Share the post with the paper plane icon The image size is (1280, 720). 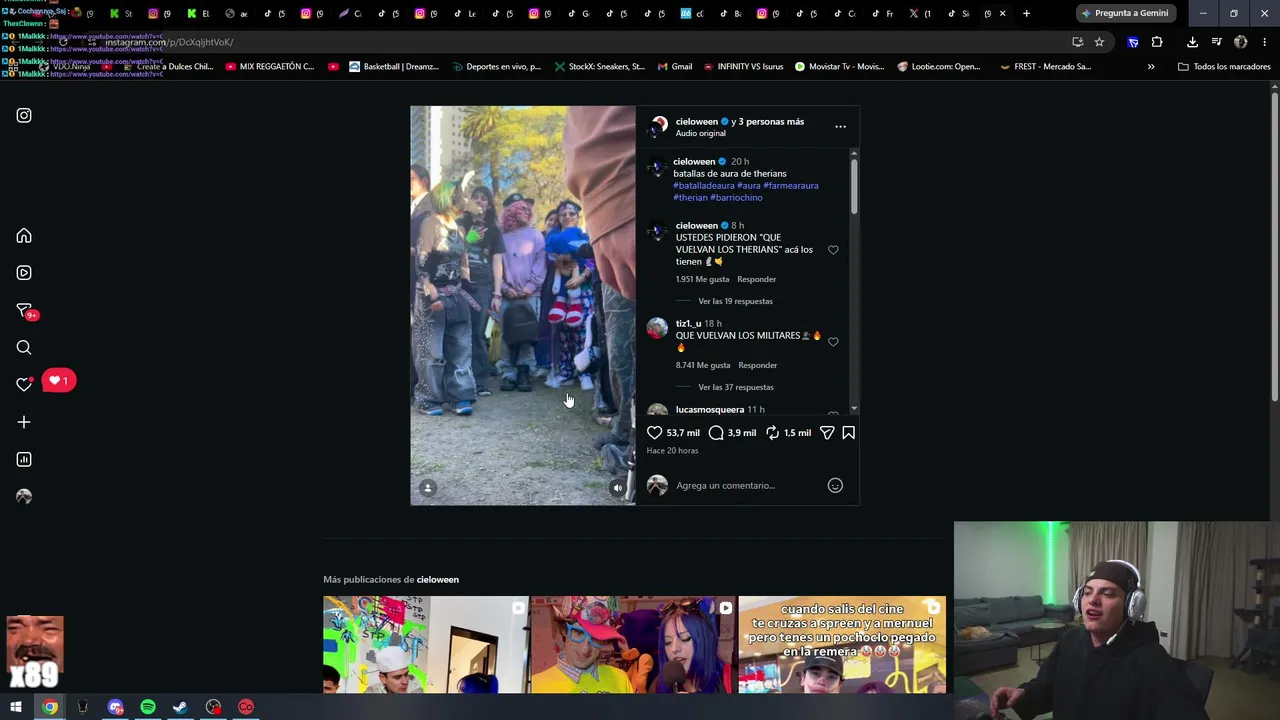tap(827, 433)
